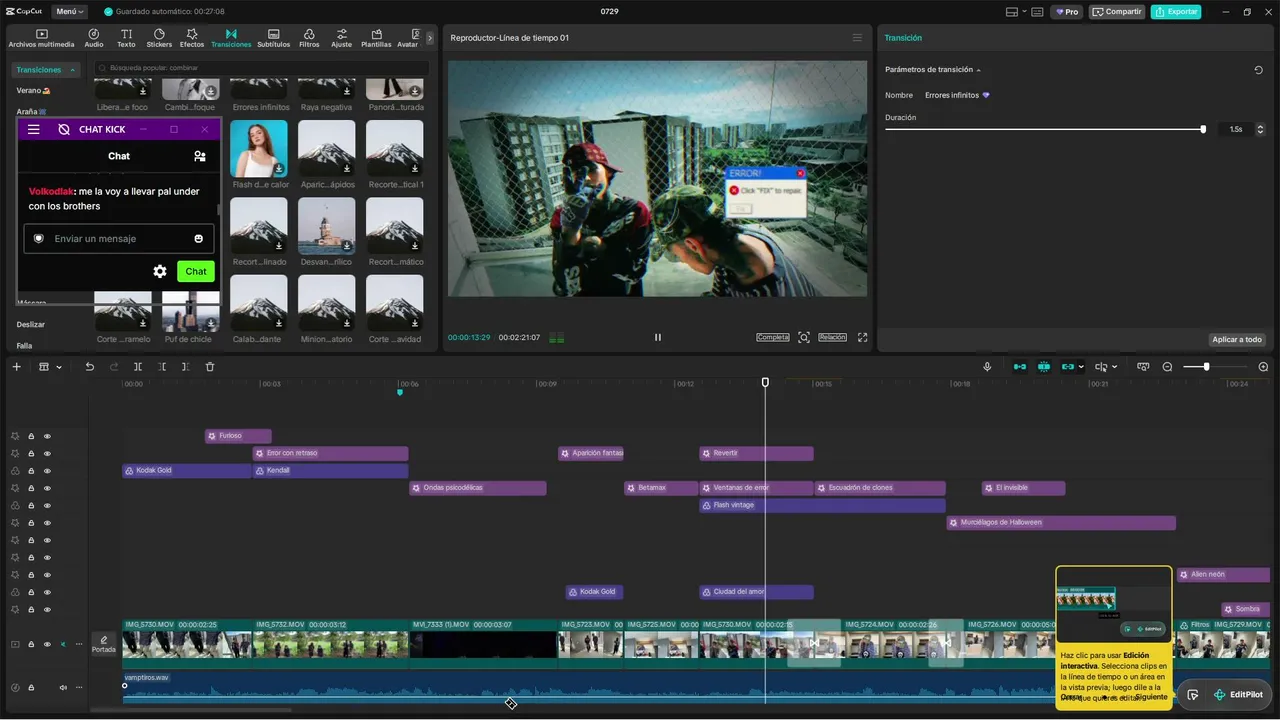This screenshot has width=1280, height=720.
Task: Click the EditPilot button
Action: tap(1238, 695)
